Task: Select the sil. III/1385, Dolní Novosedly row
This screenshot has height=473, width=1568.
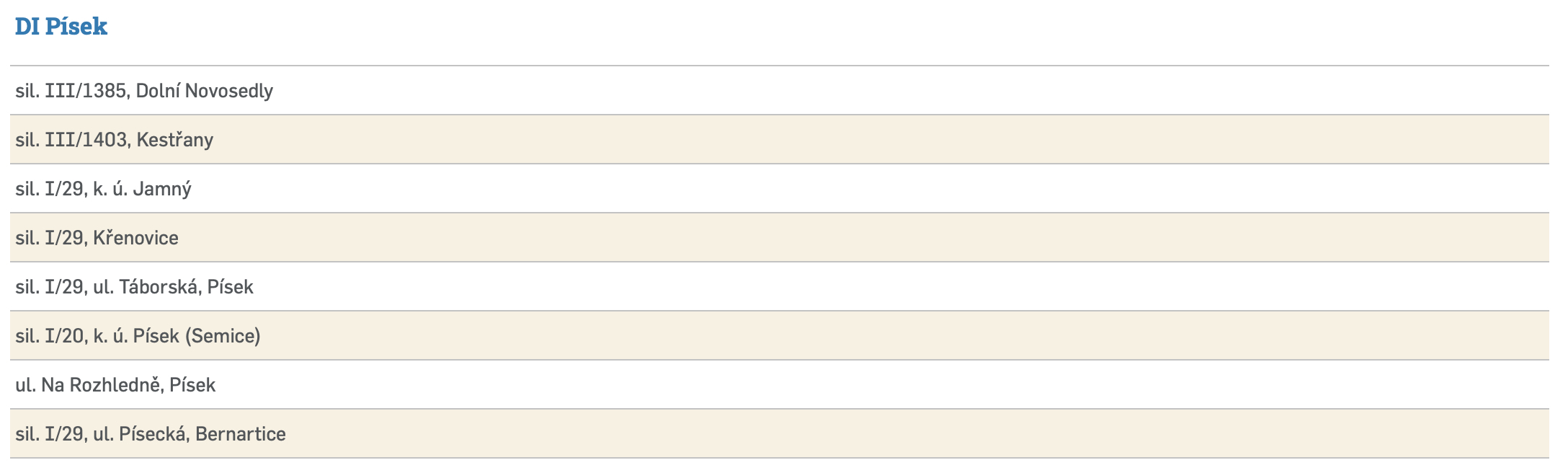Action: click(x=144, y=91)
